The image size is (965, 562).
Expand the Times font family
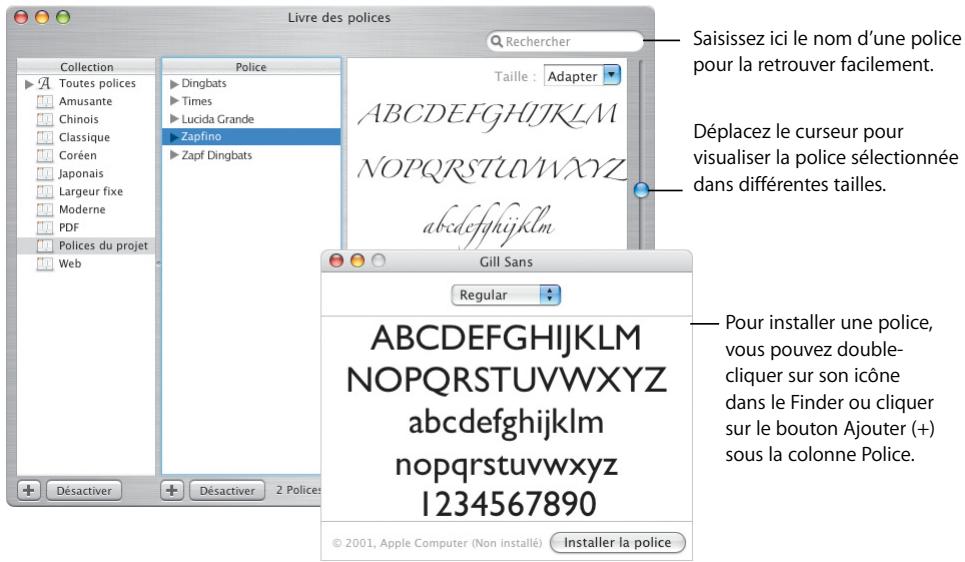click(174, 101)
